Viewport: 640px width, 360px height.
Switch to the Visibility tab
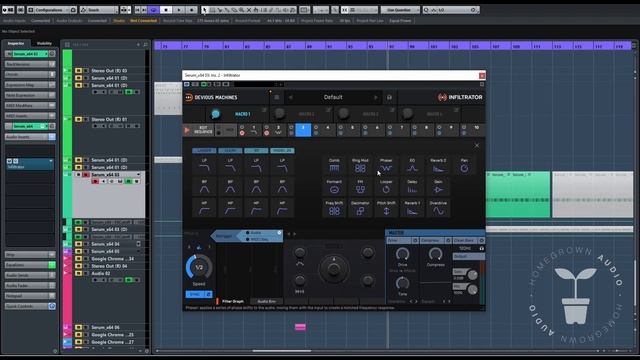[x=44, y=43]
